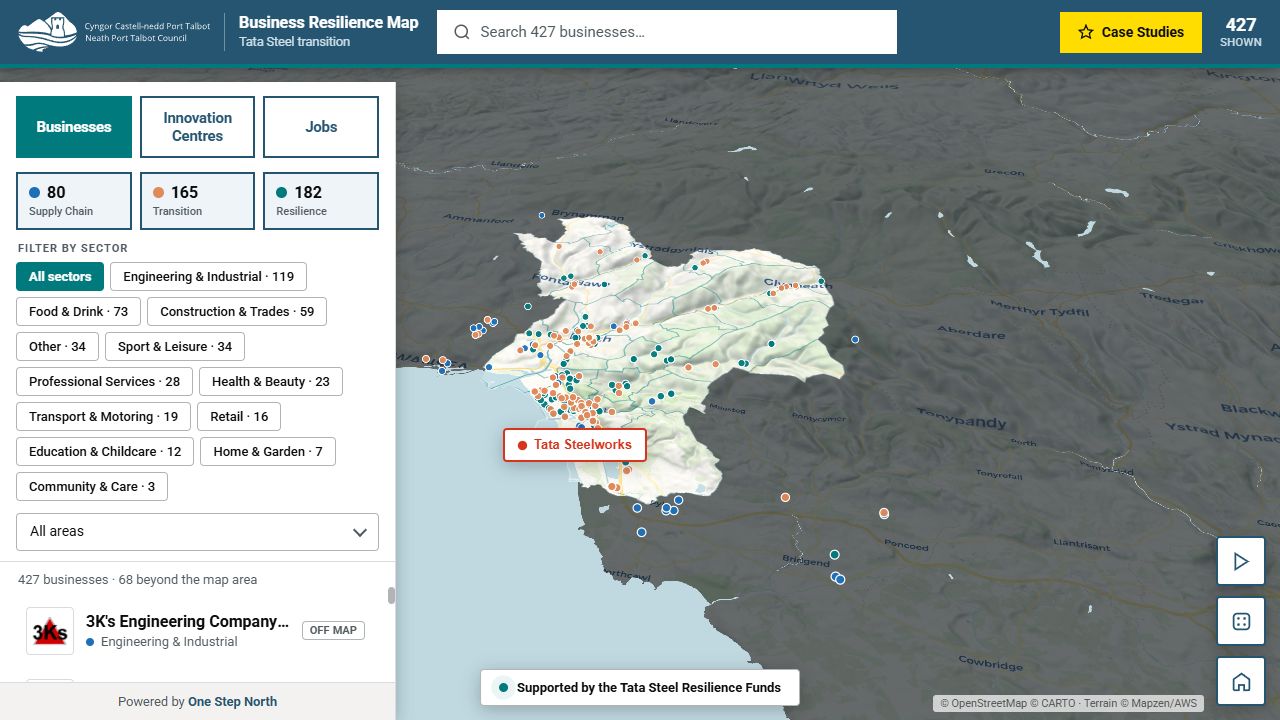Switch to the Businesses tab
The height and width of the screenshot is (720, 1280).
(x=74, y=127)
